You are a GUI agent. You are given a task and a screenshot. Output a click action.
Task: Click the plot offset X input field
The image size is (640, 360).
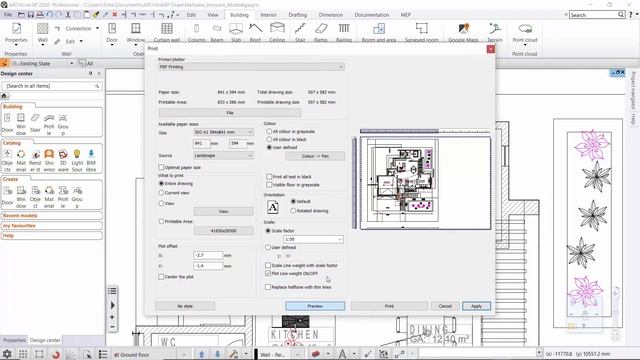(208, 256)
